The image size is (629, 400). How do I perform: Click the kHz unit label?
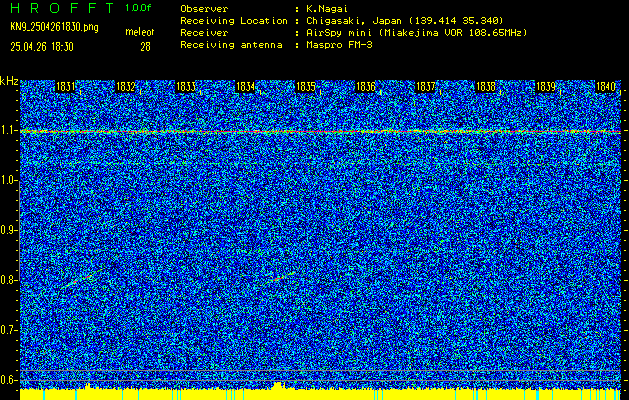click(x=9, y=81)
